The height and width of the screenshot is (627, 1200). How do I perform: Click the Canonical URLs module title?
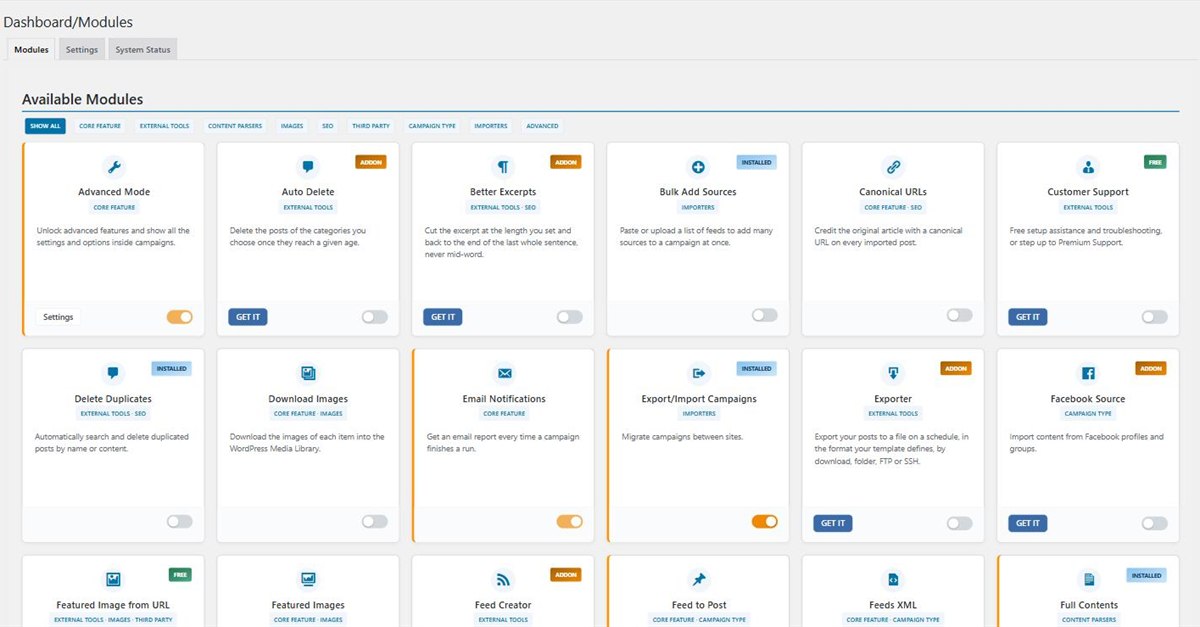(893, 192)
